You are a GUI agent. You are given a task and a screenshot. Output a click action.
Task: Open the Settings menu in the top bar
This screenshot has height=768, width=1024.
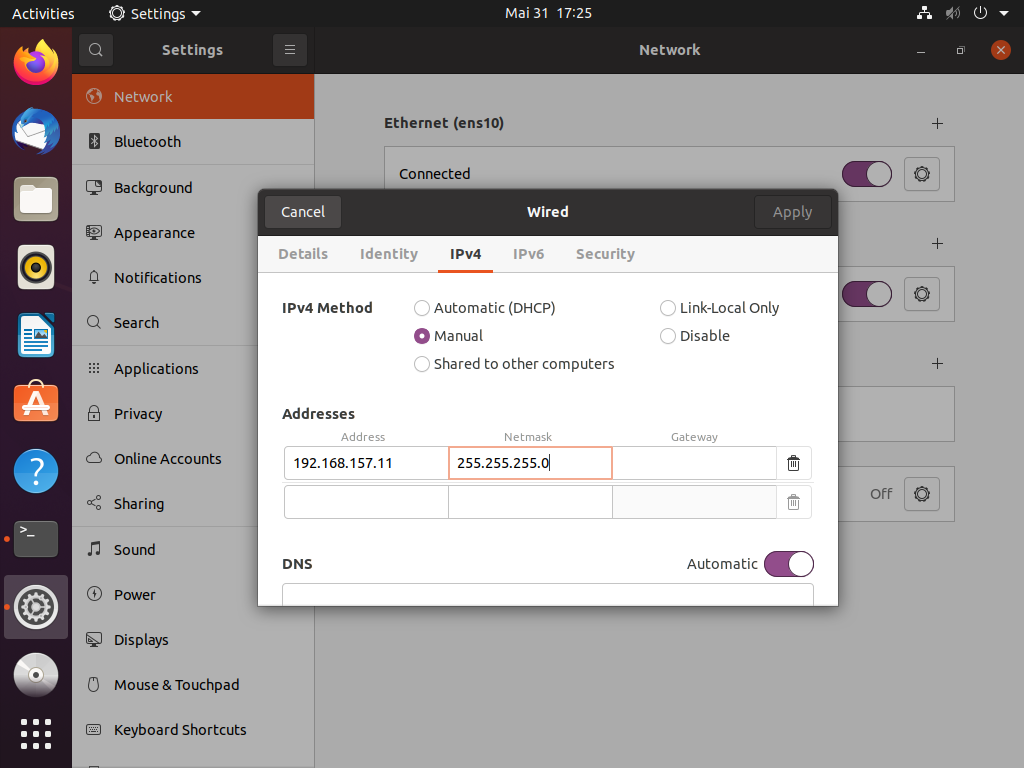pyautogui.click(x=153, y=13)
